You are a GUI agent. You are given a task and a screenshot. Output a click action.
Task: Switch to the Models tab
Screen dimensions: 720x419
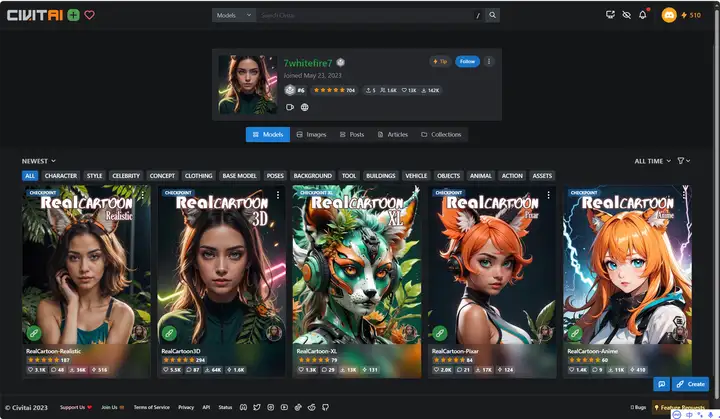click(268, 135)
